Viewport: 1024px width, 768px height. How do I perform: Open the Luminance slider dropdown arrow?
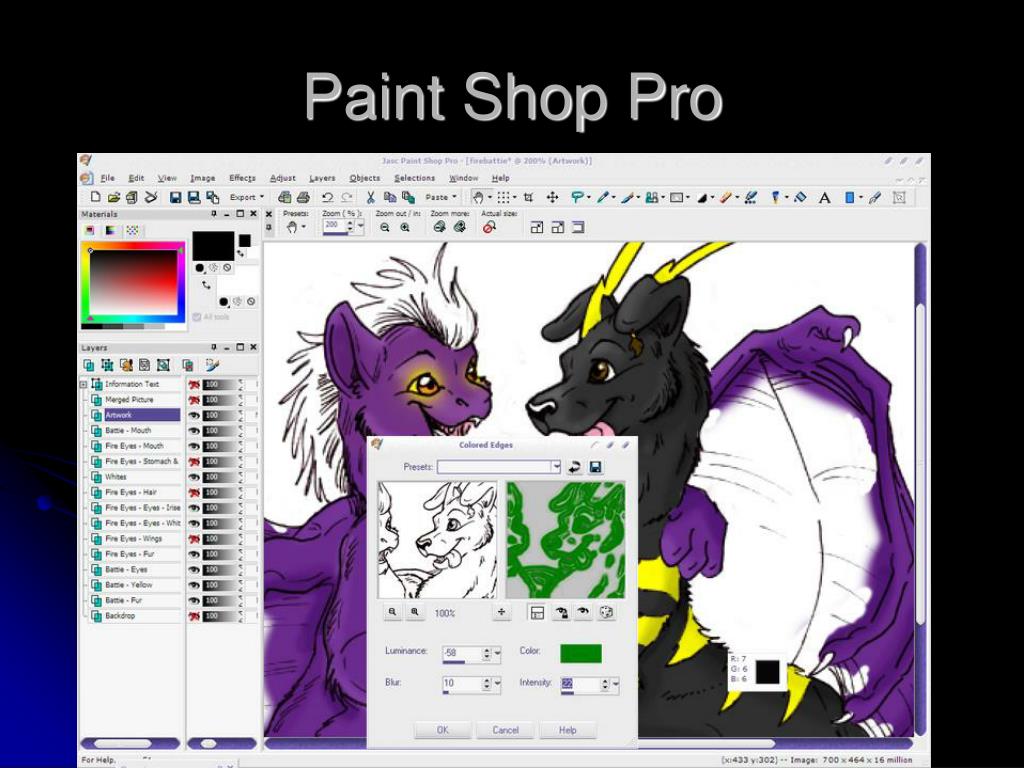pyautogui.click(x=498, y=653)
